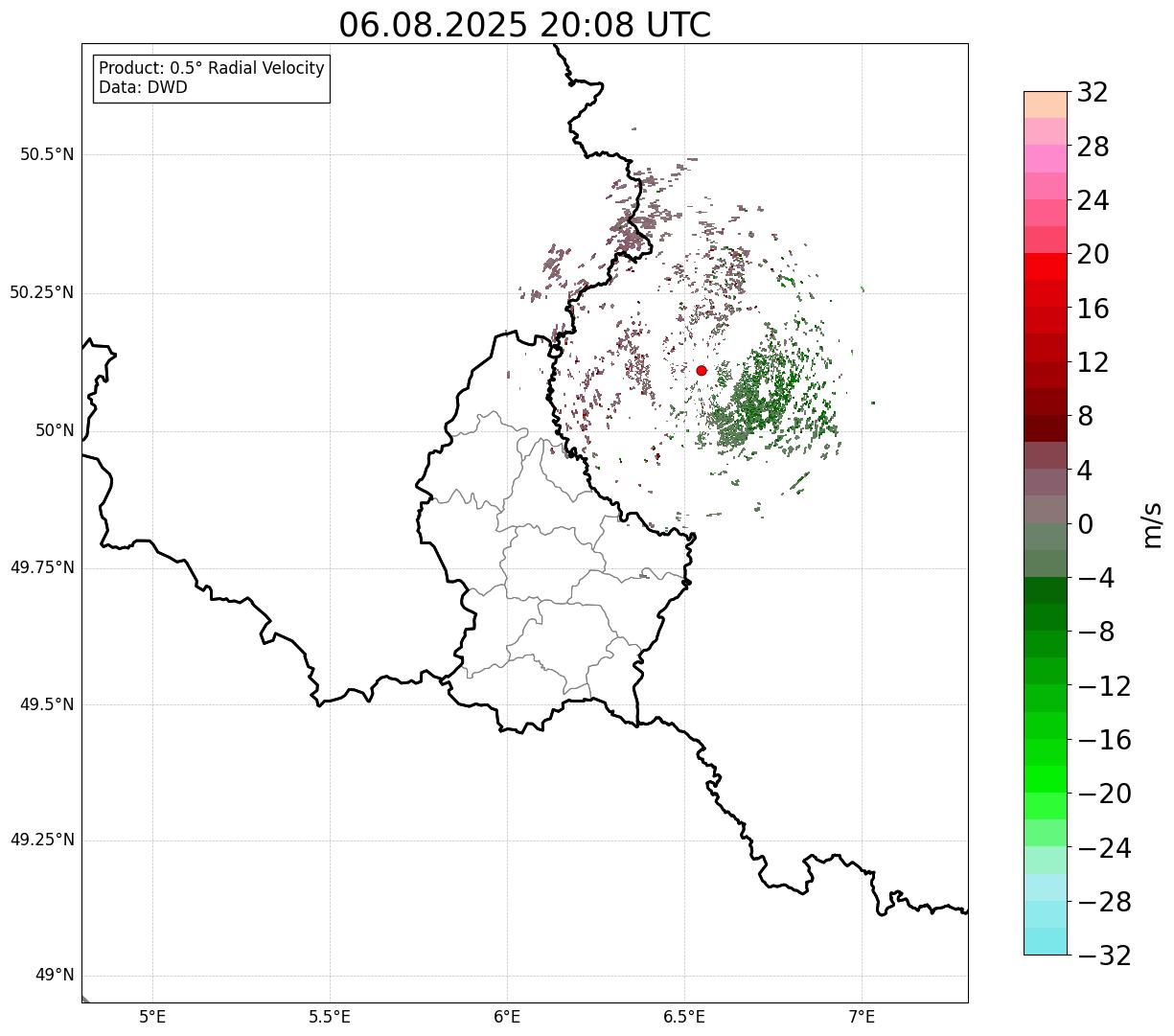This screenshot has height=1036, width=1174.
Task: Click the 49.25°N latitude label
Action: [42, 840]
